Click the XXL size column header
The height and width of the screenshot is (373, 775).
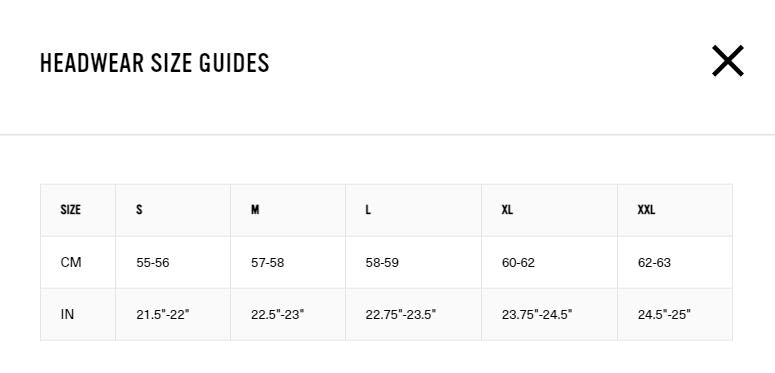click(x=675, y=210)
